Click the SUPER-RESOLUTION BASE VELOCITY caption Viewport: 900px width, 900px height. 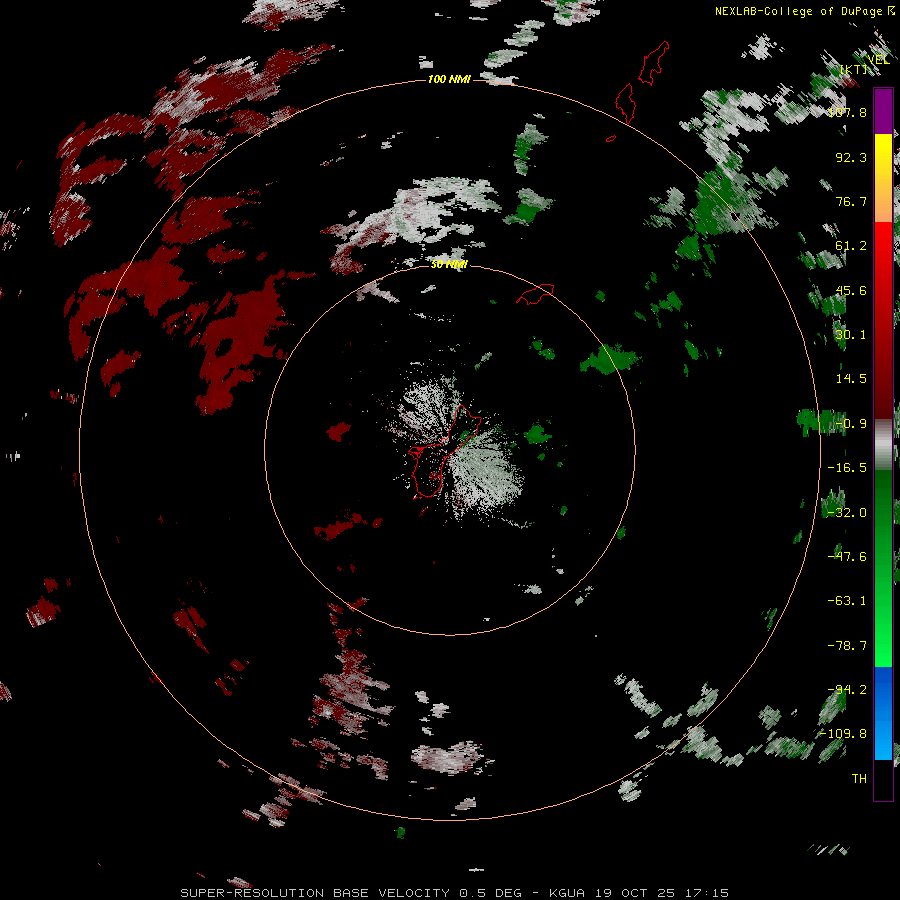[315, 893]
